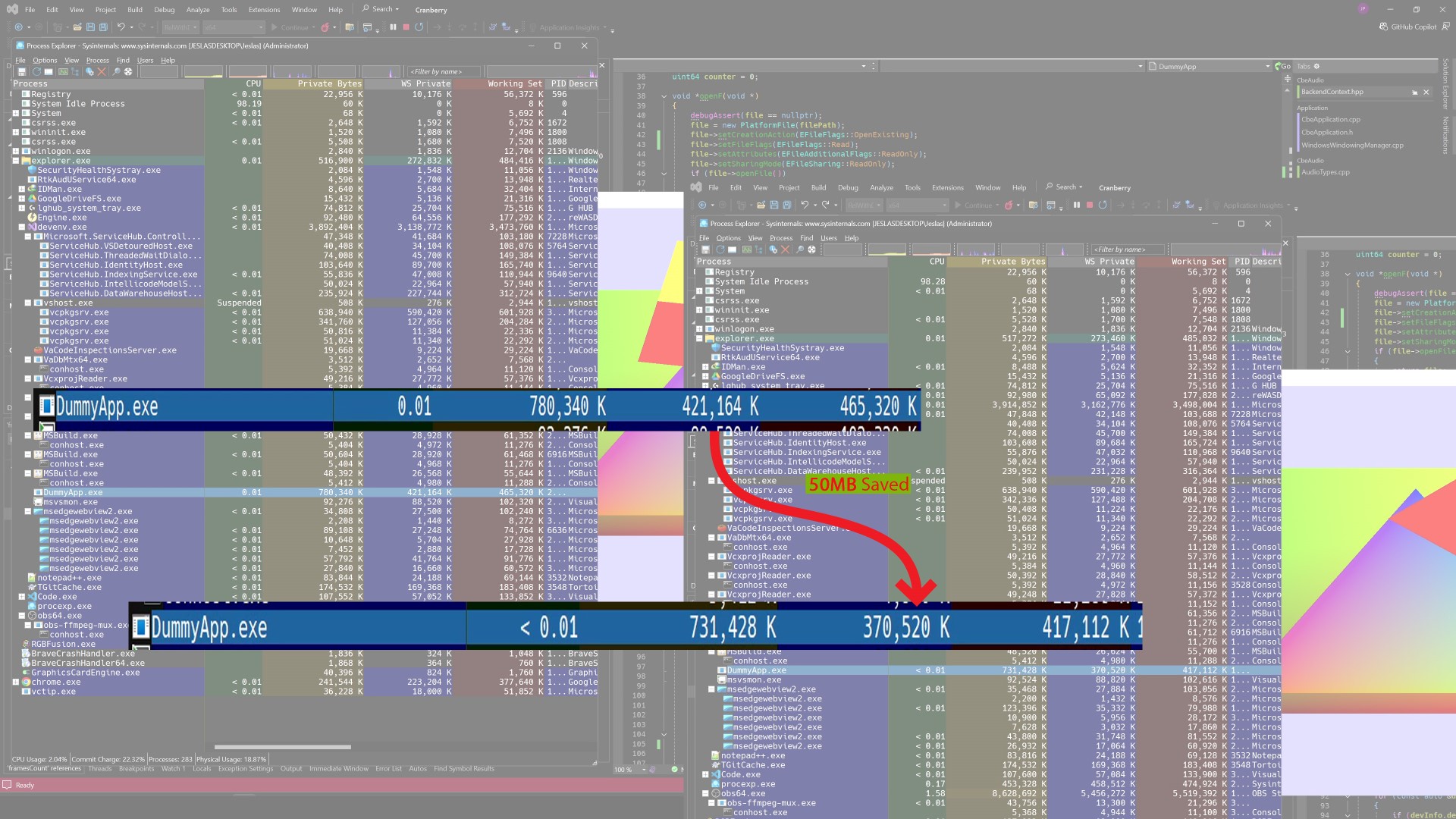The height and width of the screenshot is (819, 1456).
Task: Click red Kill Process X in right Process Explorer
Action: (x=785, y=249)
